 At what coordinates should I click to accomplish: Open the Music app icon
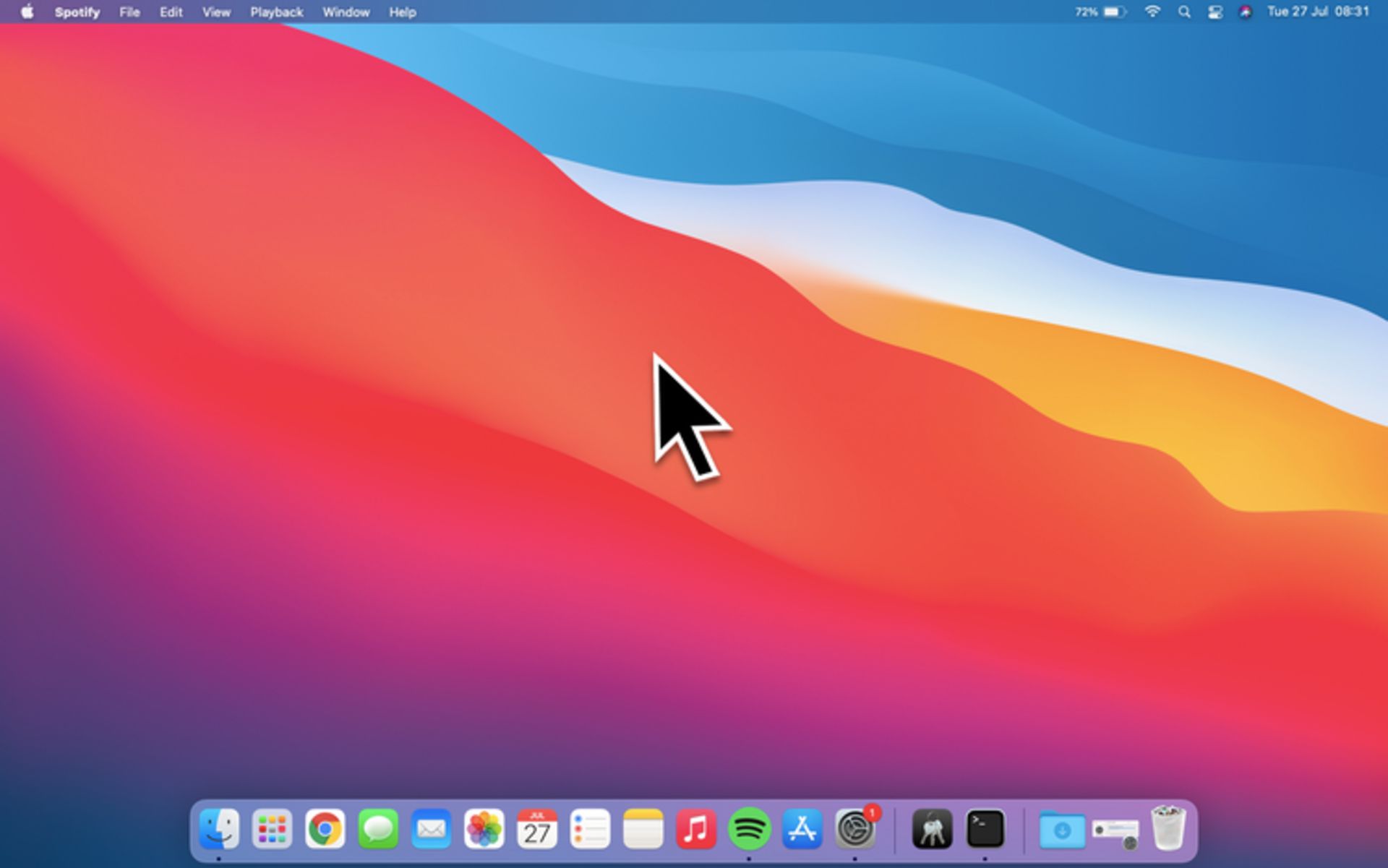[695, 829]
